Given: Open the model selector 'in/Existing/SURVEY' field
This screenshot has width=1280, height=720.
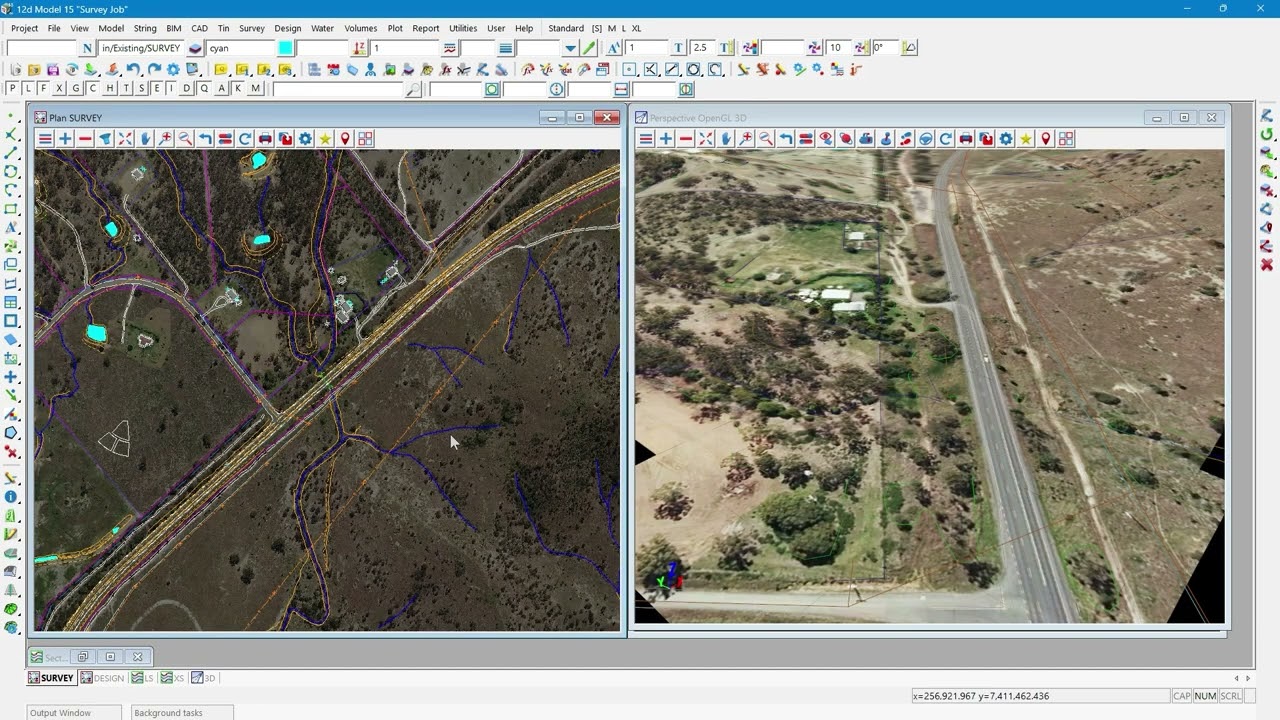Looking at the screenshot, I should [x=141, y=48].
